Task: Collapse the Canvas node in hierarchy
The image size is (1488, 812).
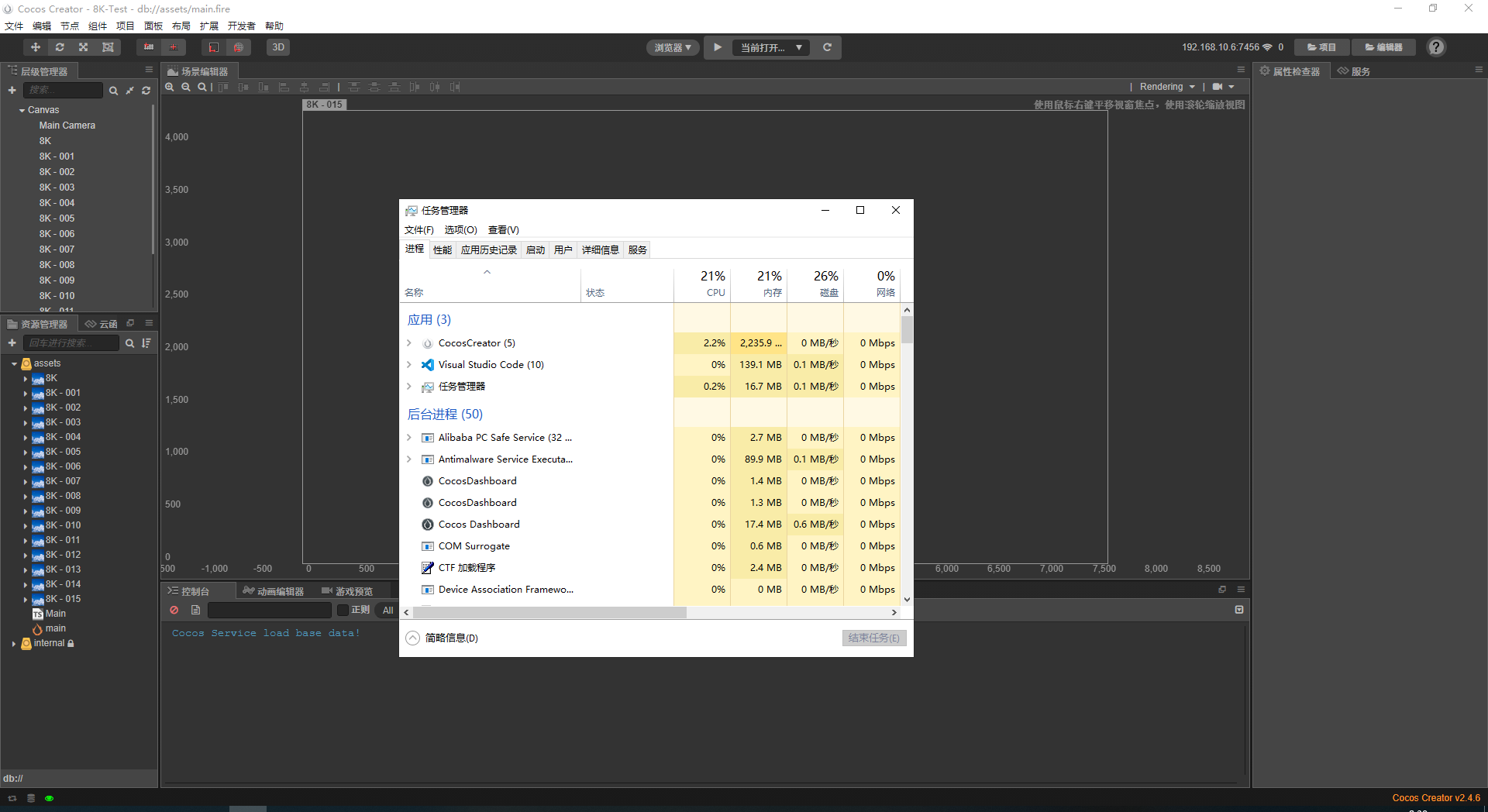Action: 22,111
